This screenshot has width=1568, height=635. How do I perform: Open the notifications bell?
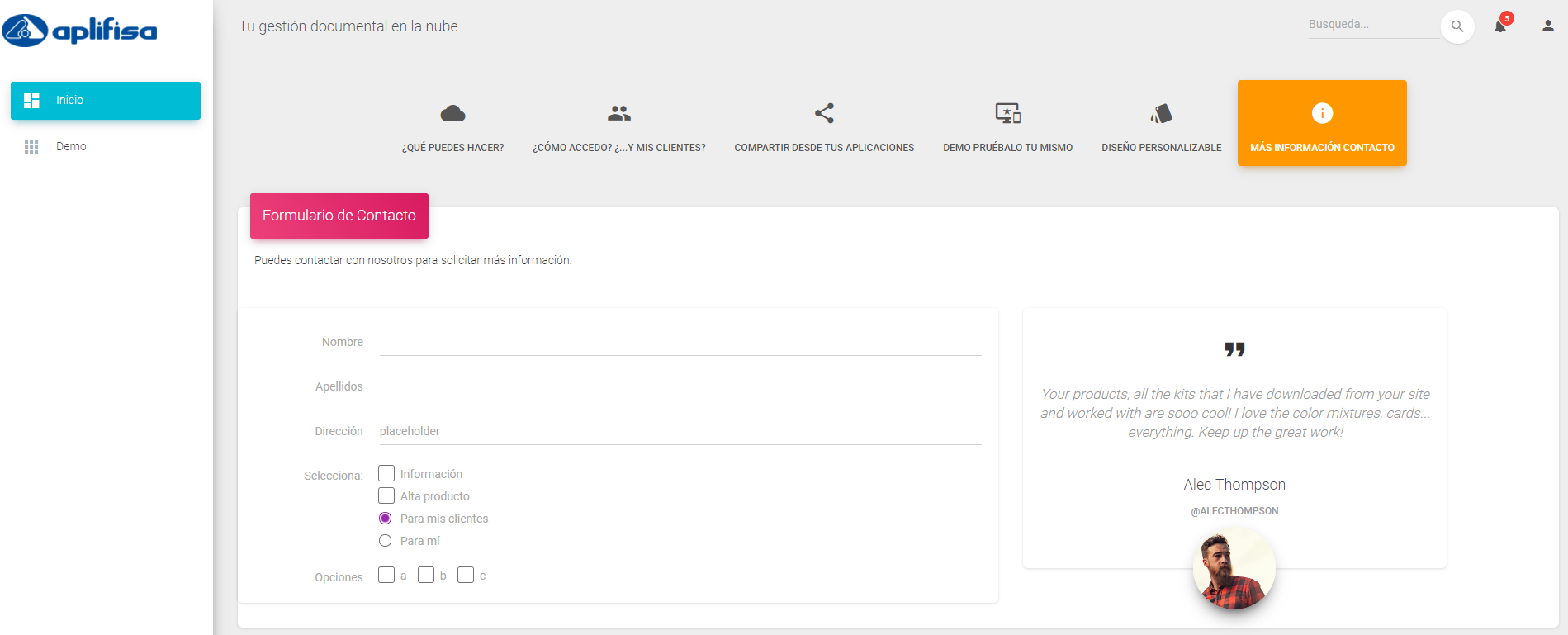pos(1500,26)
